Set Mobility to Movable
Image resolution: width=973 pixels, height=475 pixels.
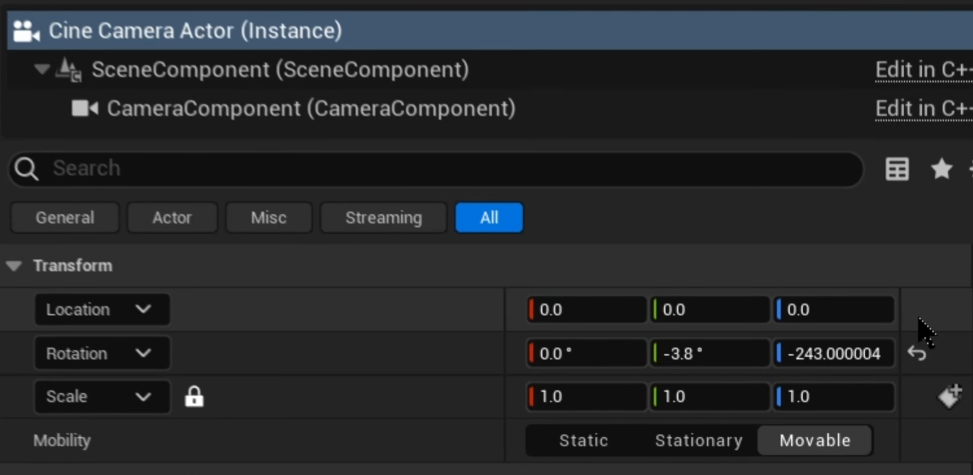[x=814, y=440]
